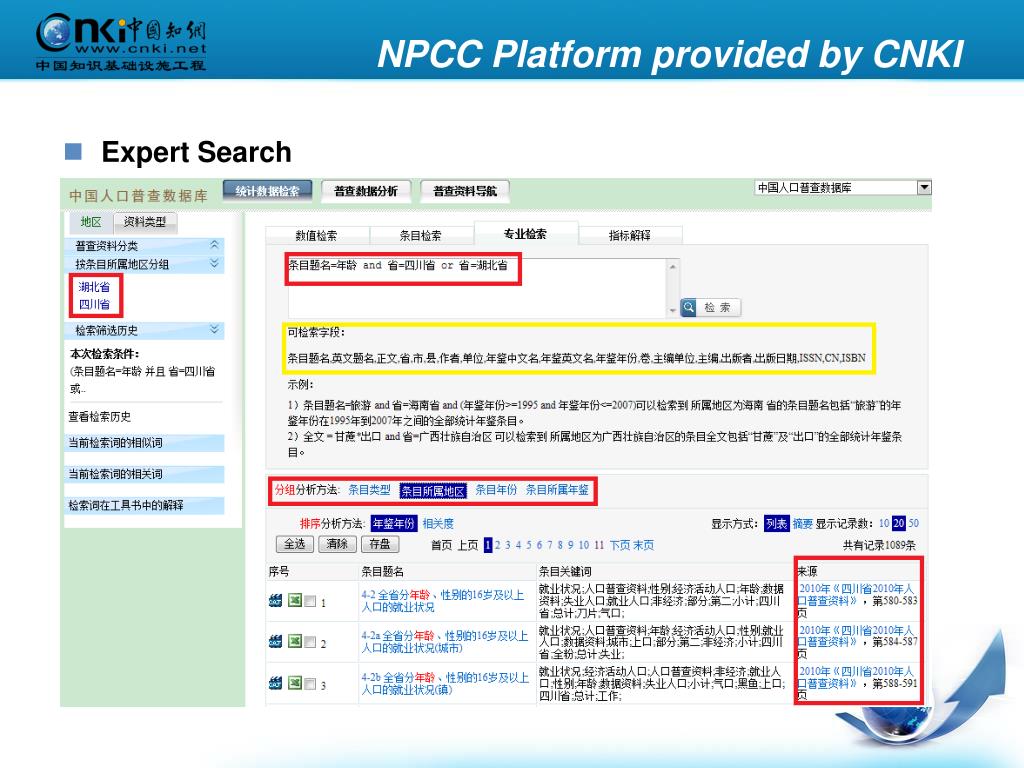
Task: Click the chart icon in result row 1
Action: pos(276,601)
